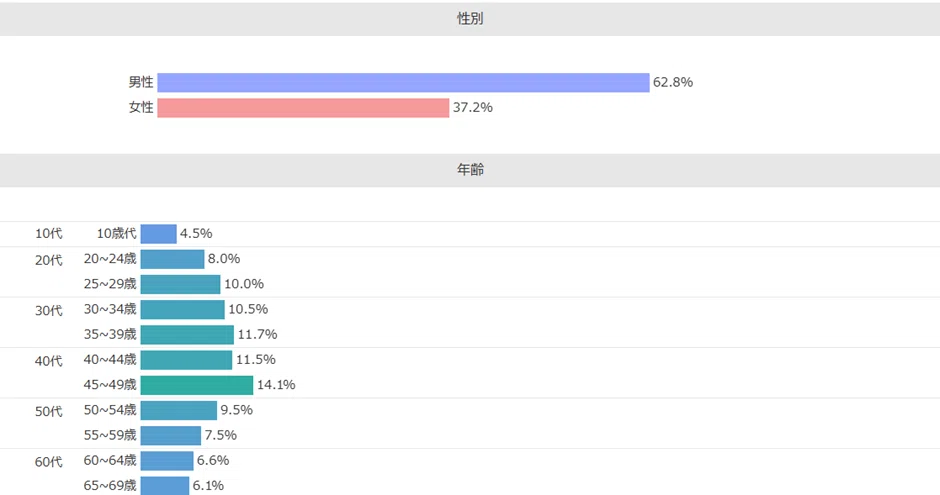Click the 25~29歳 10.0% bar
940x495 pixels.
pyautogui.click(x=180, y=284)
